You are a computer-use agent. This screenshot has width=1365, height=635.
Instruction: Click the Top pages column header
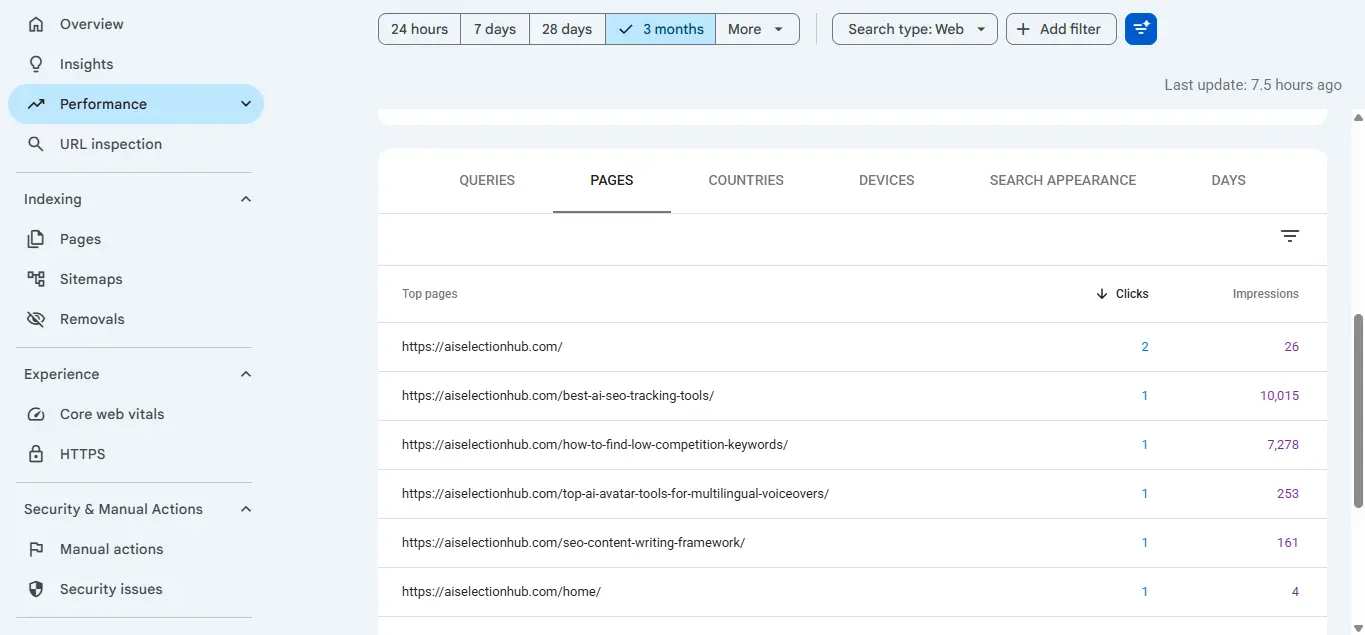[x=430, y=294]
